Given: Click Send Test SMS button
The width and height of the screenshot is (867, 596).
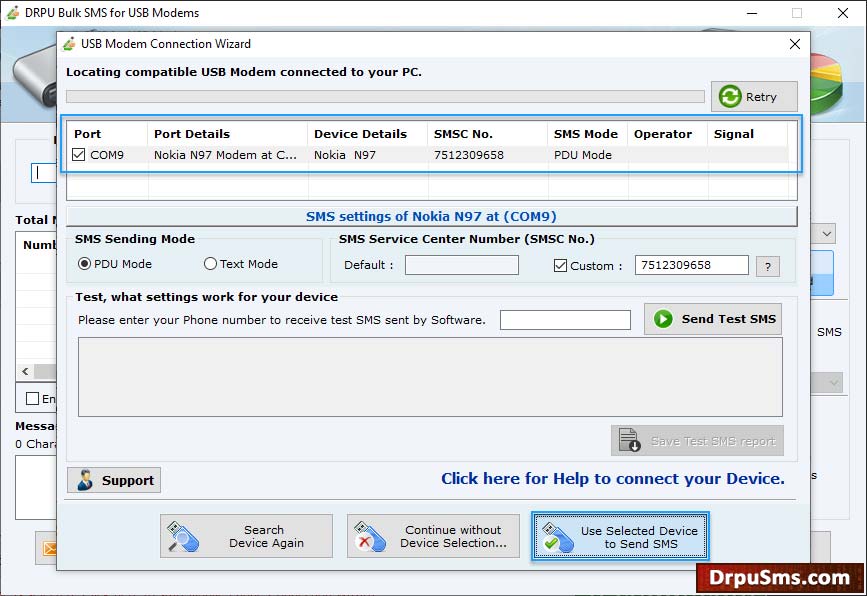Looking at the screenshot, I should (713, 319).
